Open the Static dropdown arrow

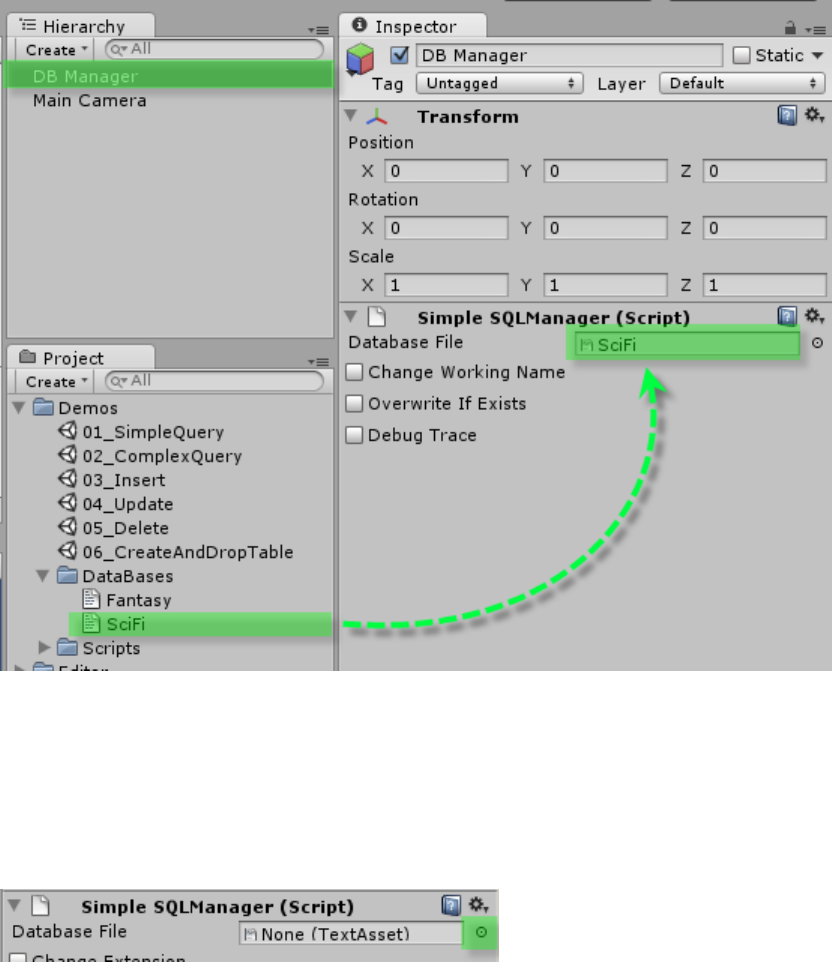tap(817, 55)
